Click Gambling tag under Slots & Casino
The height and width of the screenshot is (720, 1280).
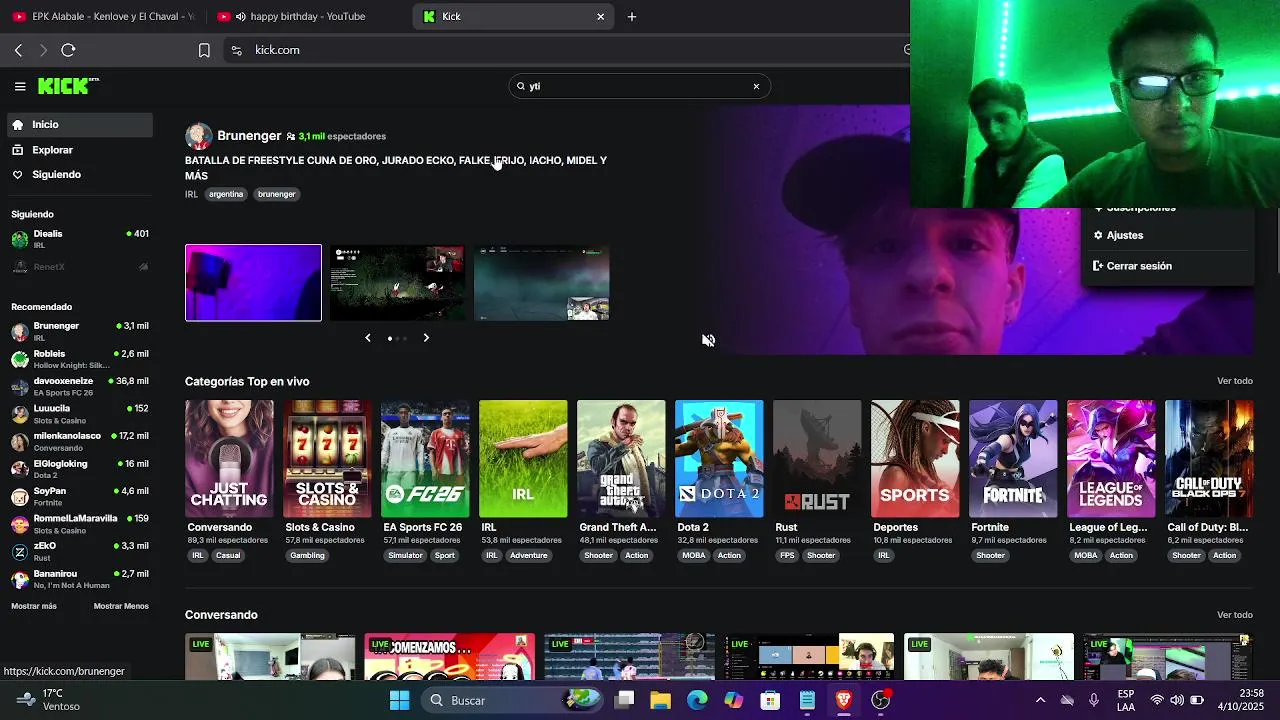(307, 556)
